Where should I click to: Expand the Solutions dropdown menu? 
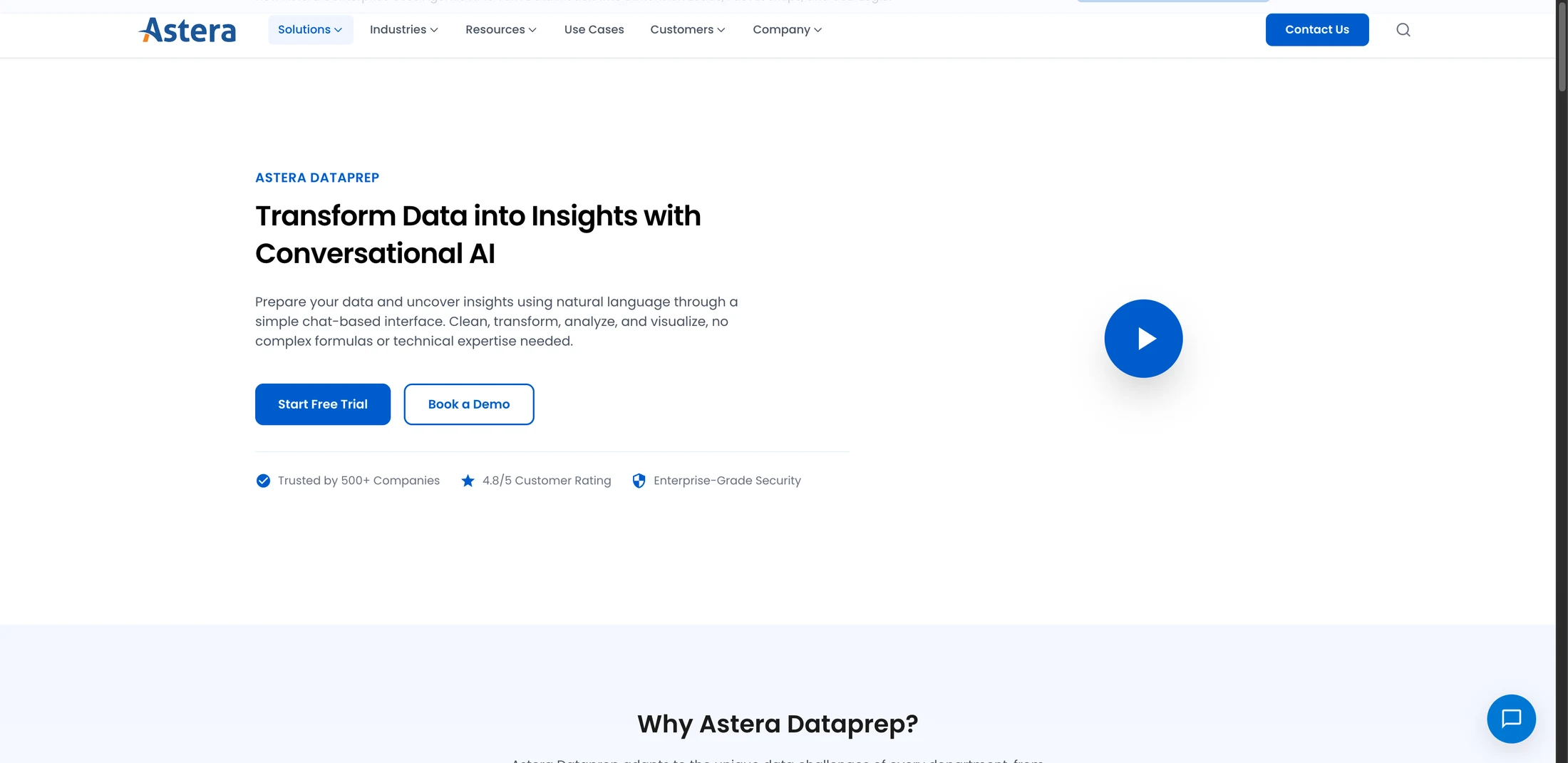pos(310,30)
